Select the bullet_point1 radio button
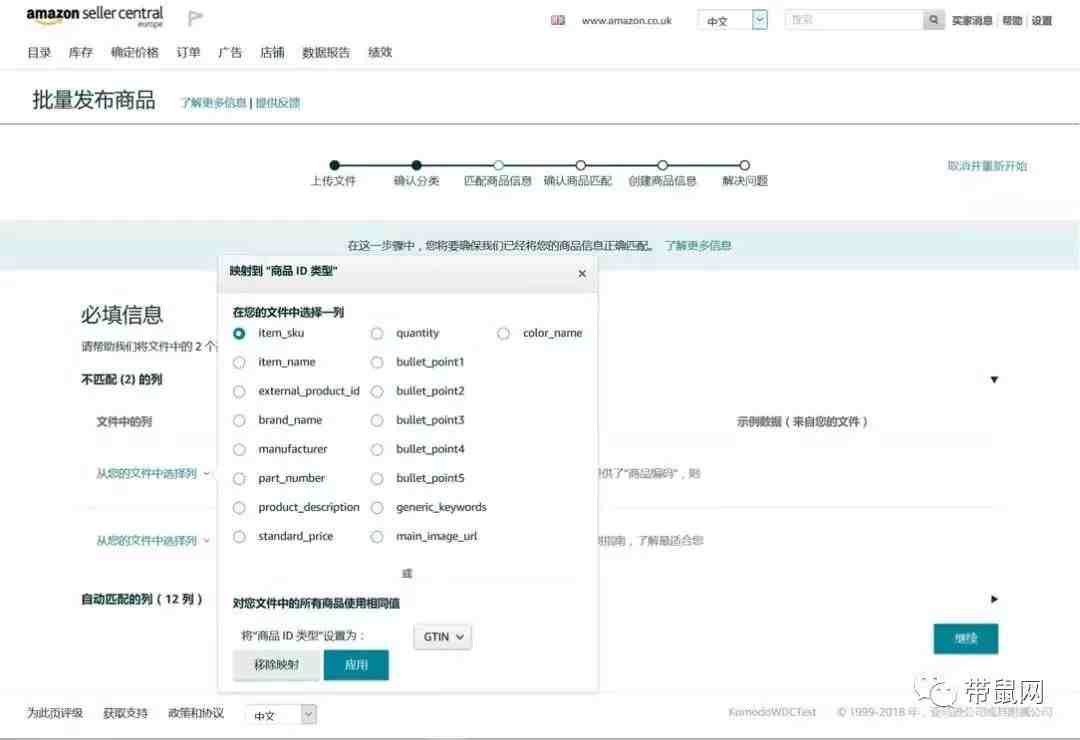Viewport: 1080px width, 740px height. click(377, 362)
